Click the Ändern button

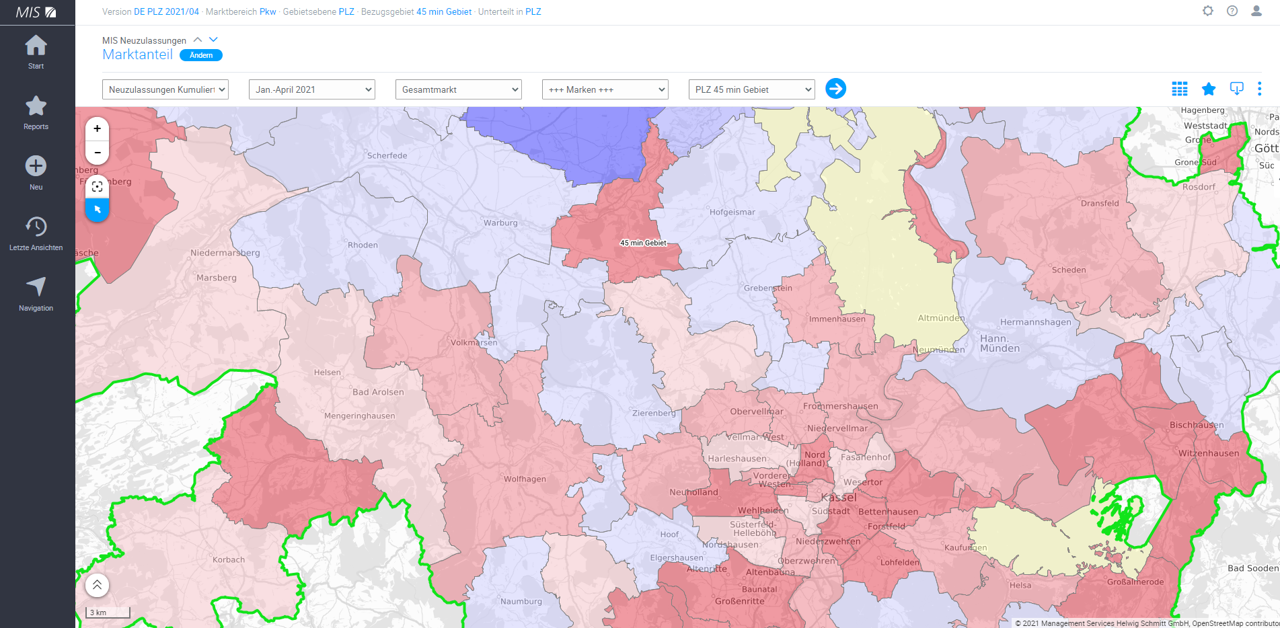(201, 55)
